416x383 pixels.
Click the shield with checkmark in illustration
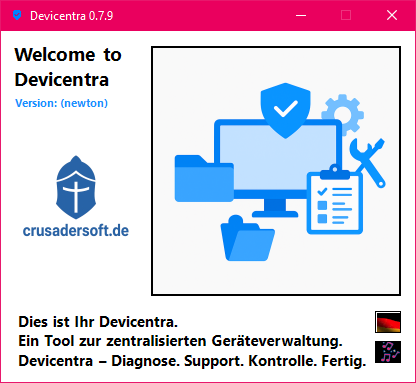[285, 110]
